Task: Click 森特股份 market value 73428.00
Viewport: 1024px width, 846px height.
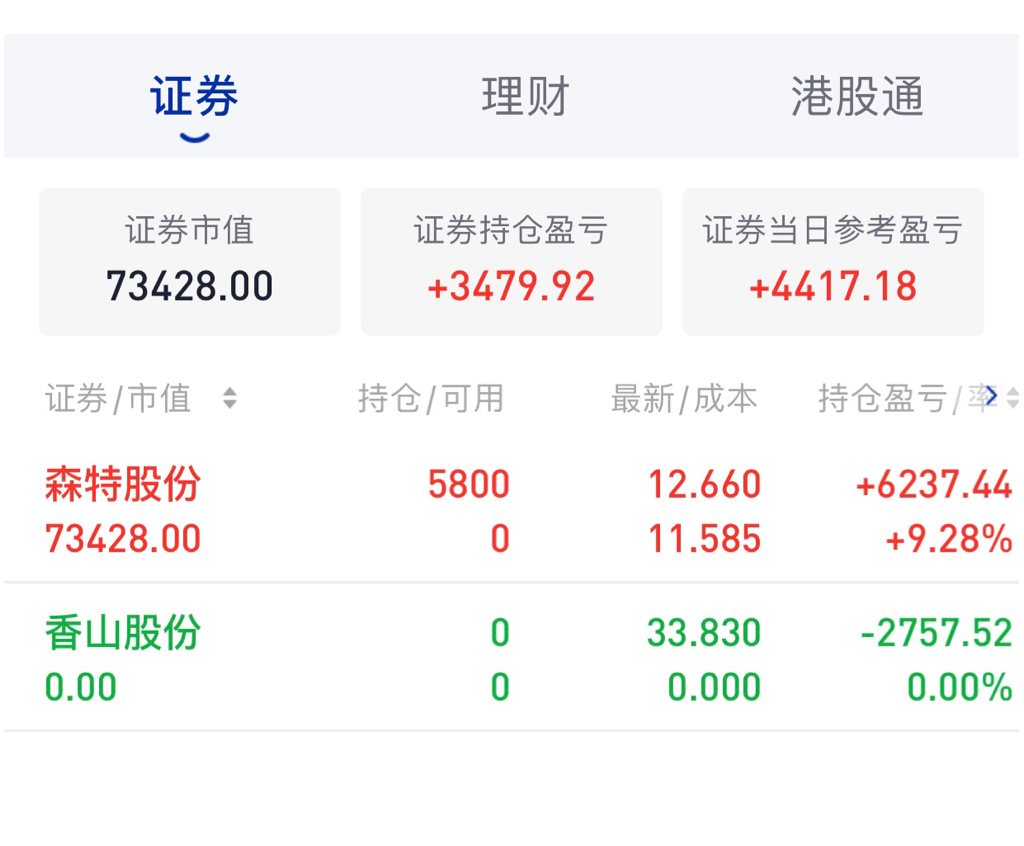Action: click(123, 539)
